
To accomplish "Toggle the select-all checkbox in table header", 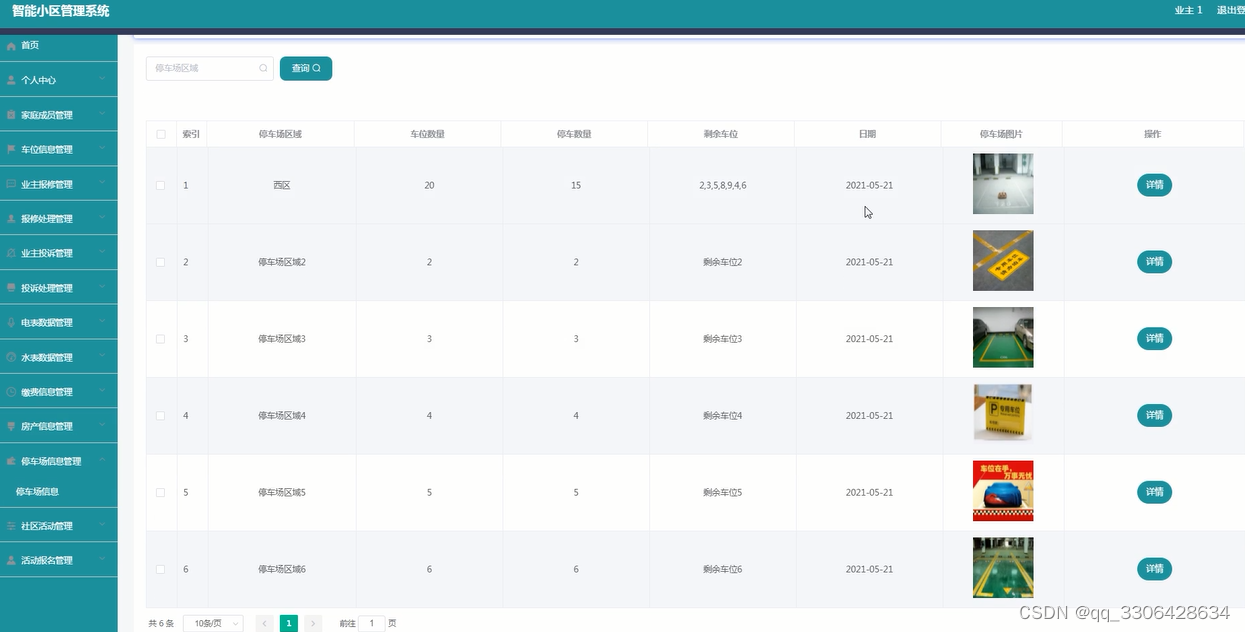I will coord(161,133).
